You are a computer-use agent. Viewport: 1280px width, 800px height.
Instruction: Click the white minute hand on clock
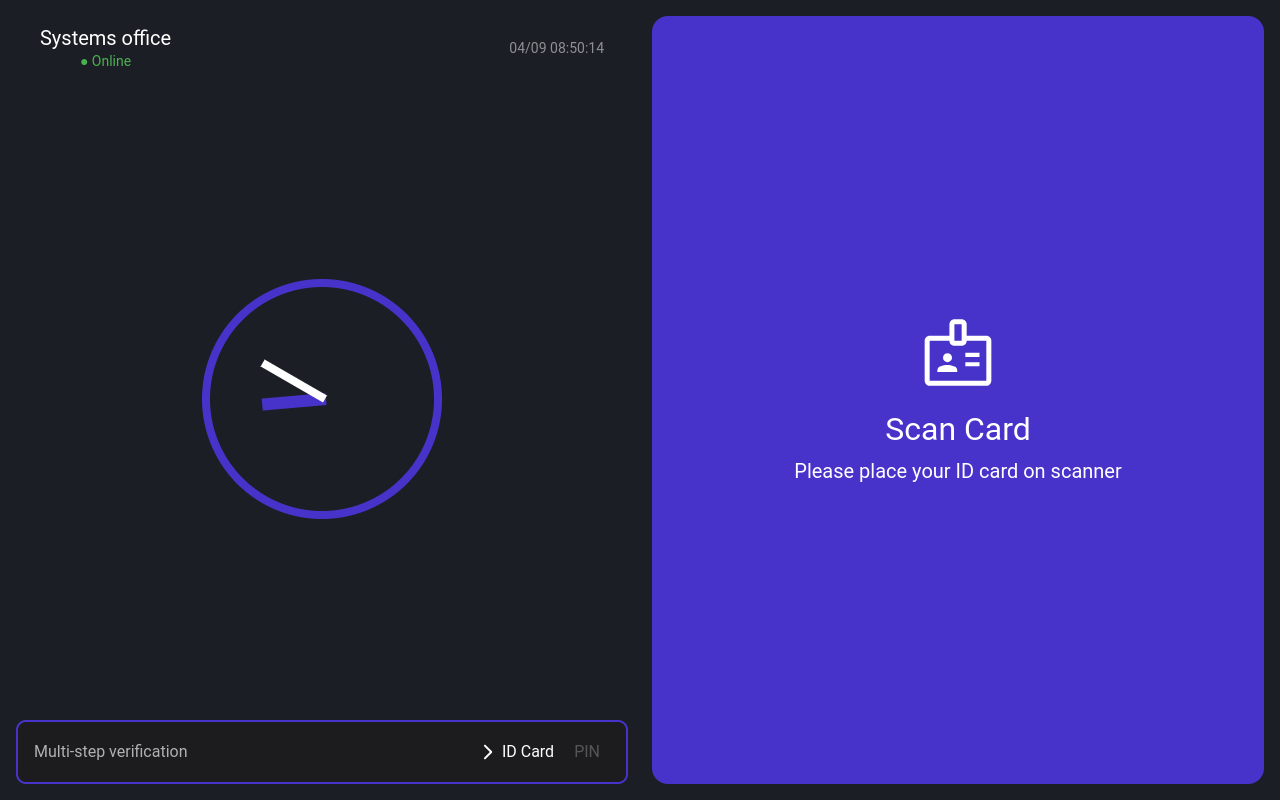click(293, 381)
